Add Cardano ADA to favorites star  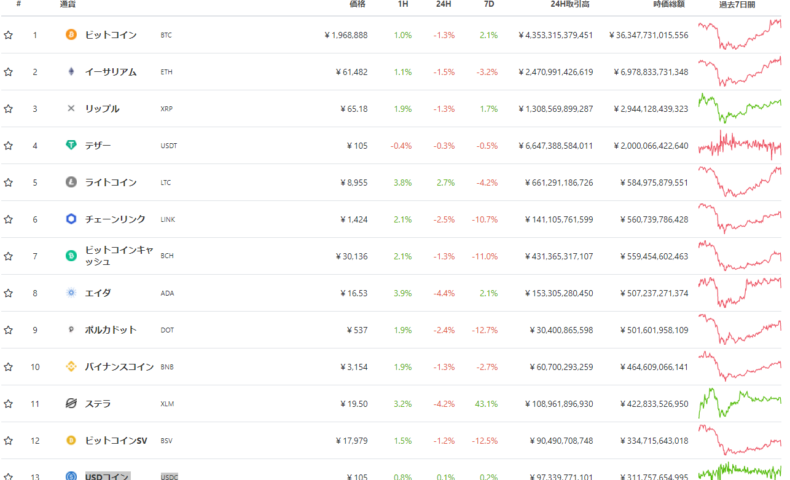pyautogui.click(x=8, y=293)
